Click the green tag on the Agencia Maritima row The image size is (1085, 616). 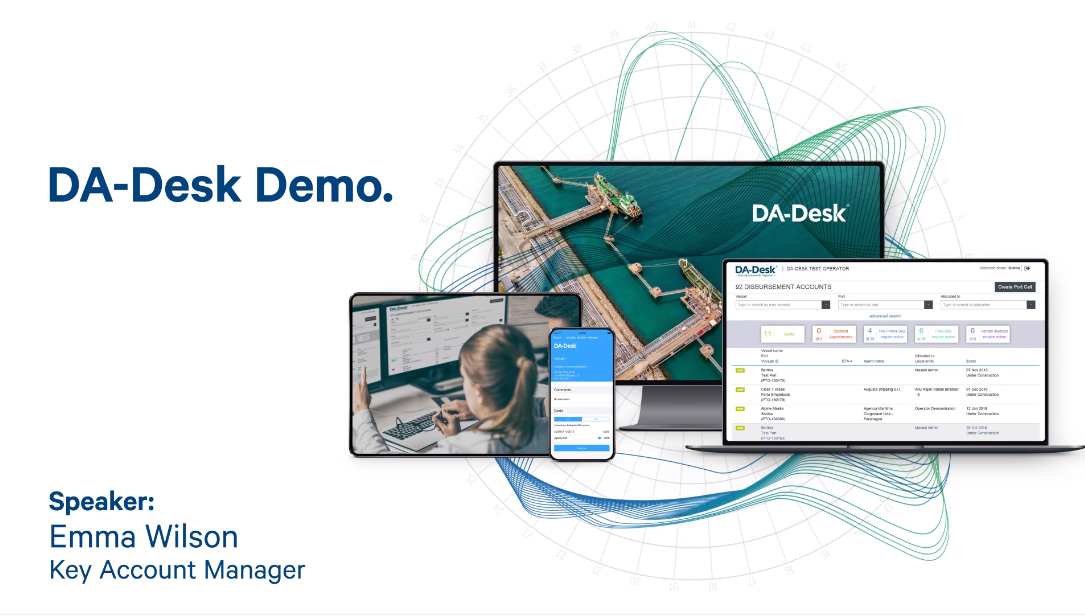coord(740,409)
